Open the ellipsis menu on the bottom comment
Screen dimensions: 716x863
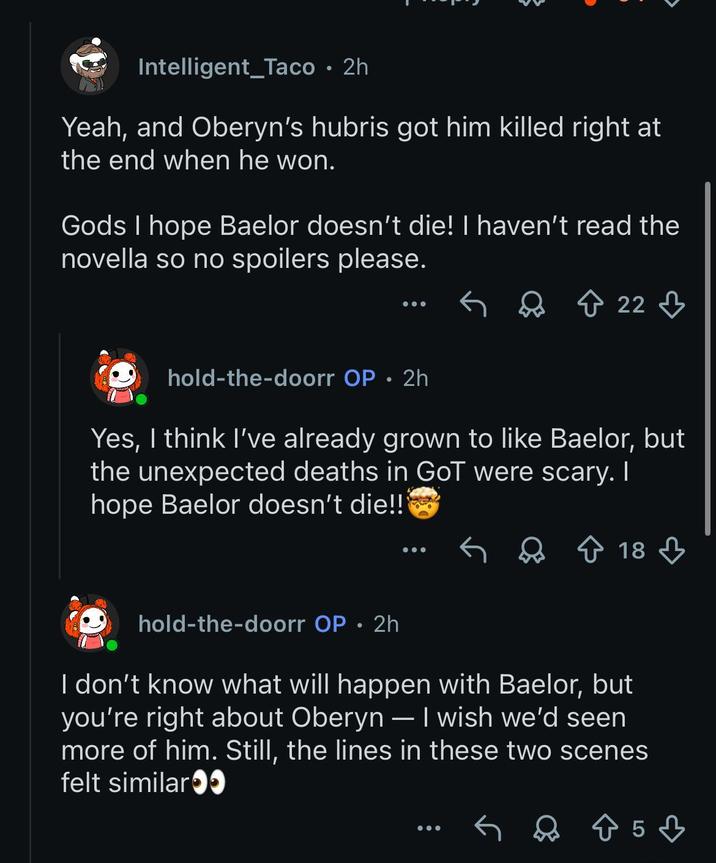(x=430, y=828)
